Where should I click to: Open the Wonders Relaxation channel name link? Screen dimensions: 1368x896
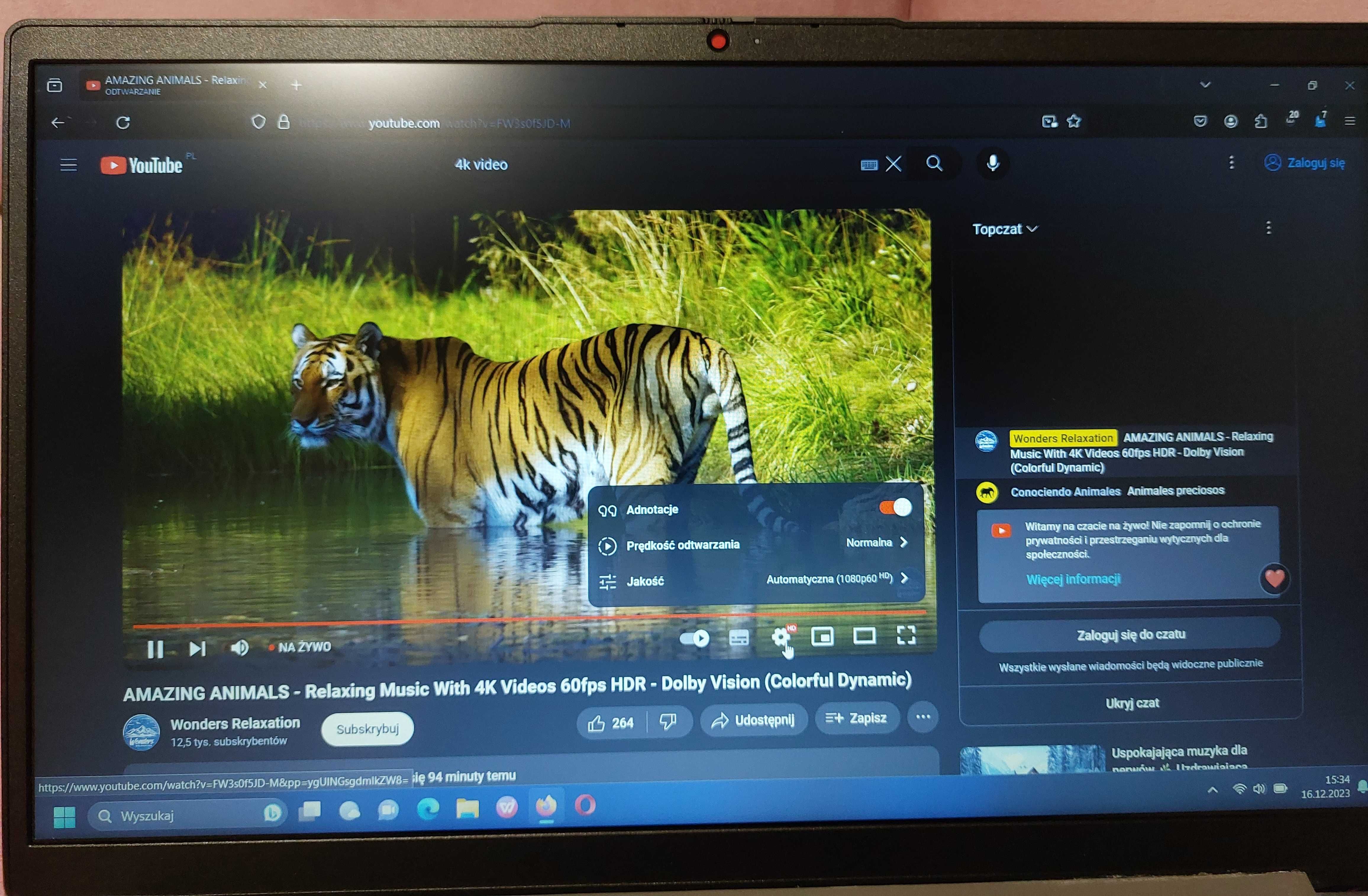[x=235, y=723]
